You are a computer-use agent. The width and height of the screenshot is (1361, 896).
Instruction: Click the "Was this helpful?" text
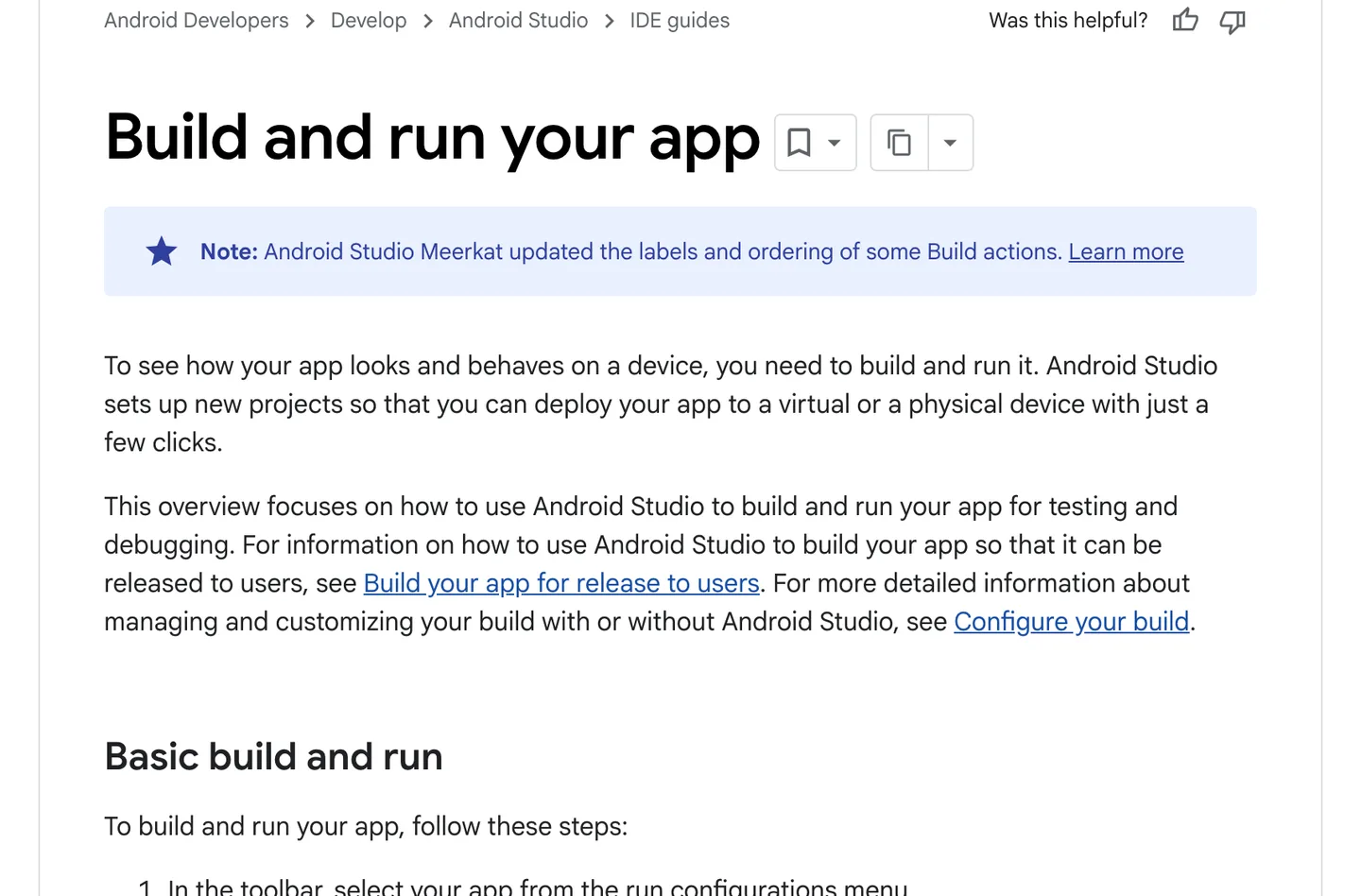coord(1068,20)
